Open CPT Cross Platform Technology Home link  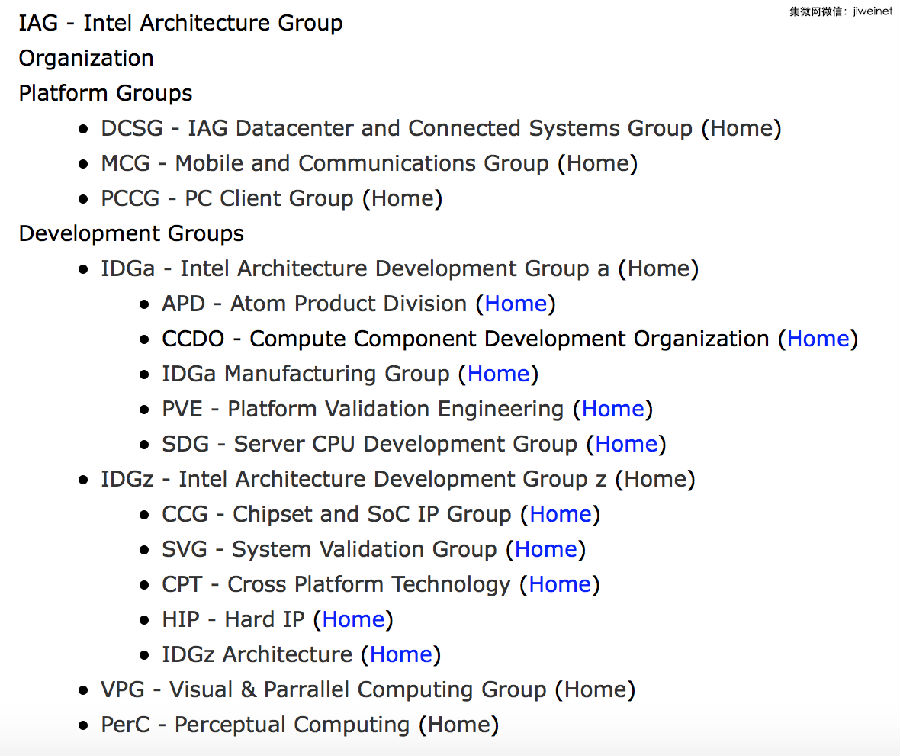click(x=560, y=584)
